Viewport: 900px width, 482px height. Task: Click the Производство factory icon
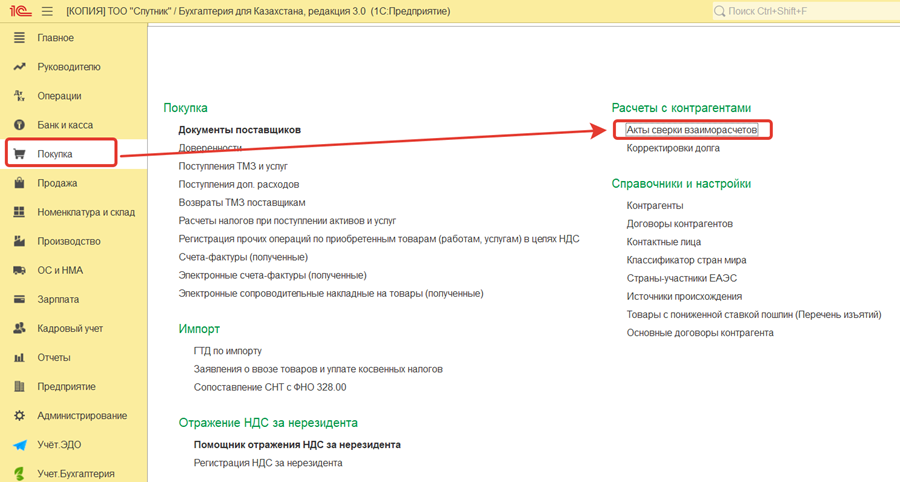[18, 241]
